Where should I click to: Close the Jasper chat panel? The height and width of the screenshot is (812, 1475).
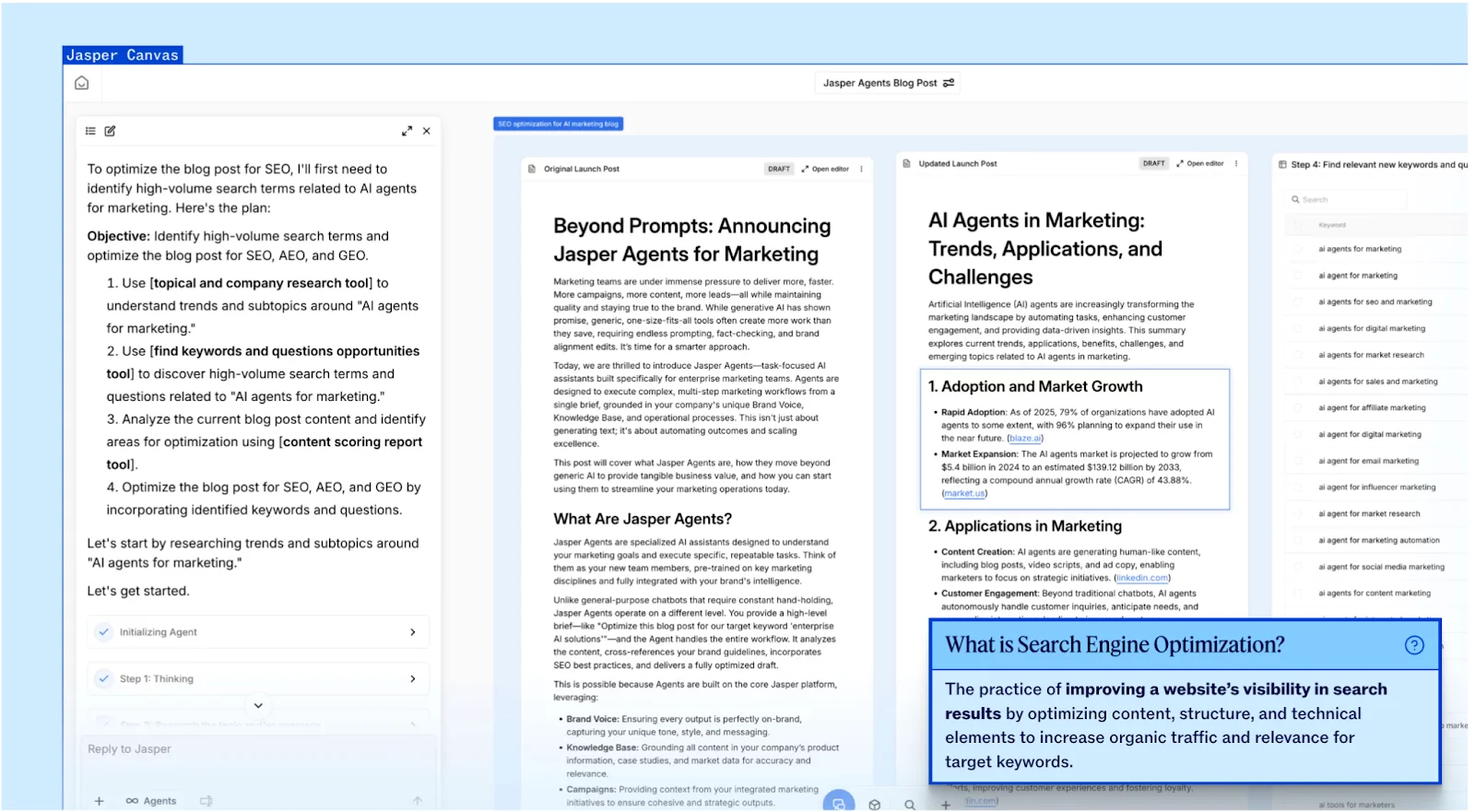pyautogui.click(x=427, y=131)
